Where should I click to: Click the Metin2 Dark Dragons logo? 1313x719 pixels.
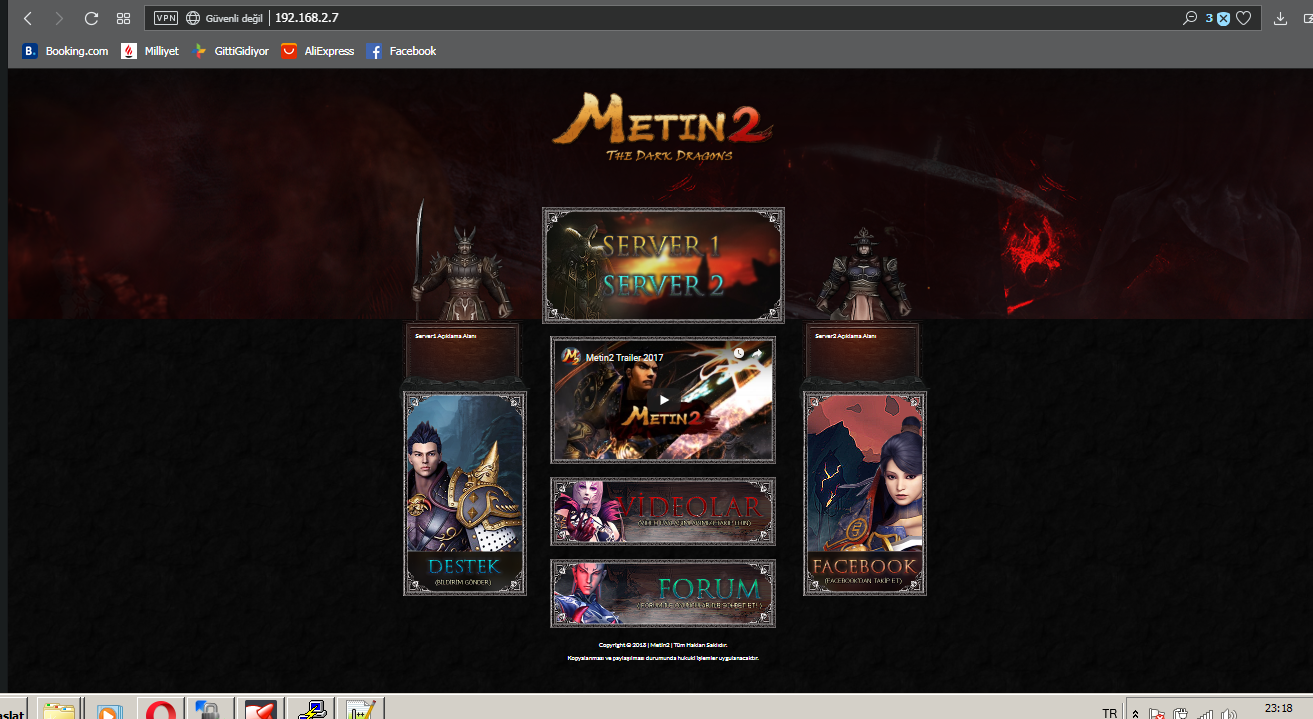[x=662, y=127]
